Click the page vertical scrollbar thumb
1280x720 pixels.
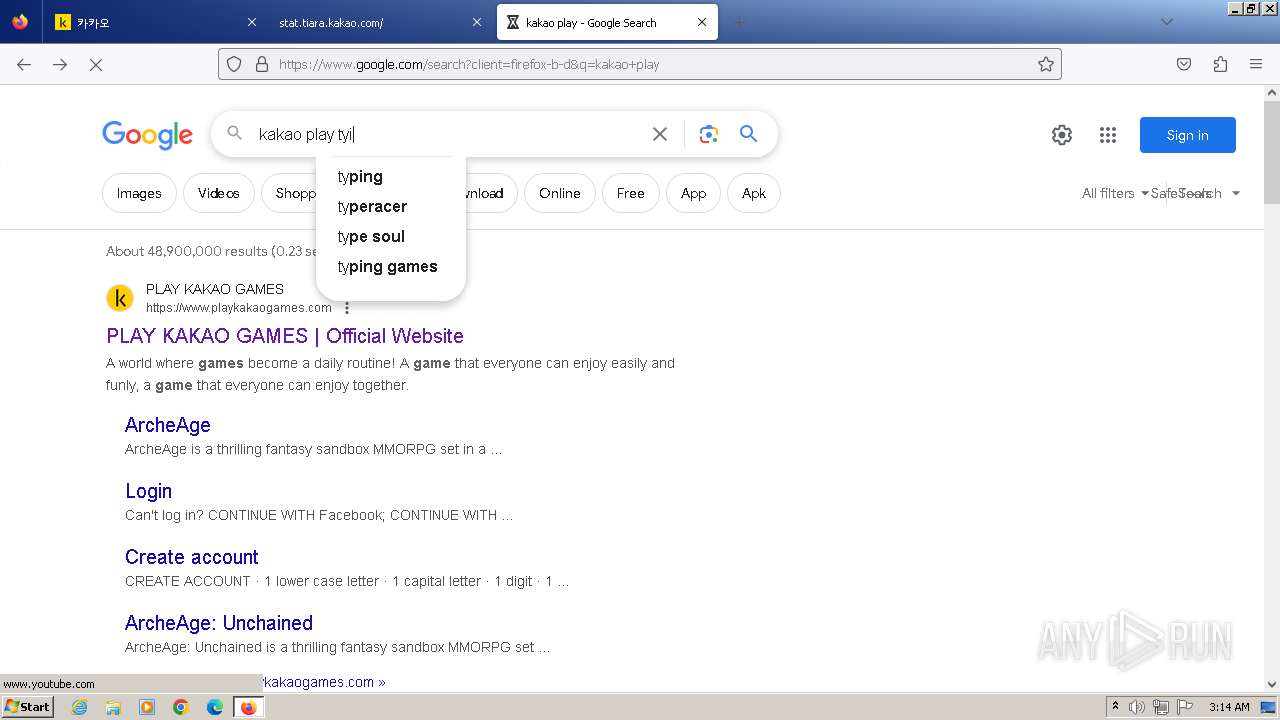pos(1272,152)
